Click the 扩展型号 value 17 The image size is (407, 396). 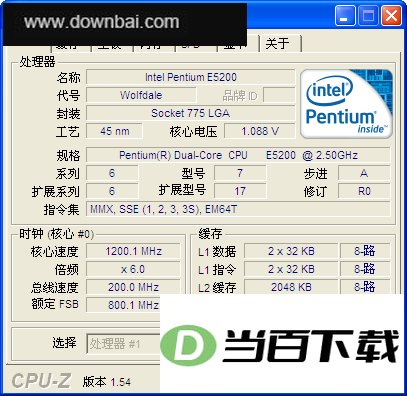click(x=240, y=191)
